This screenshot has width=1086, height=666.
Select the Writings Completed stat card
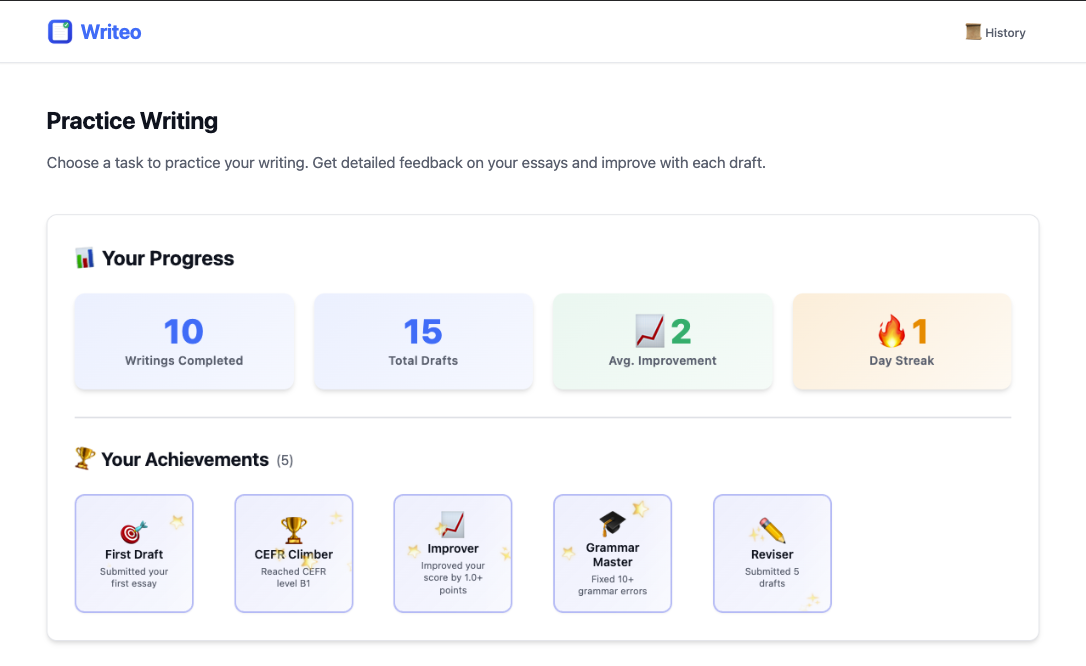coord(184,341)
